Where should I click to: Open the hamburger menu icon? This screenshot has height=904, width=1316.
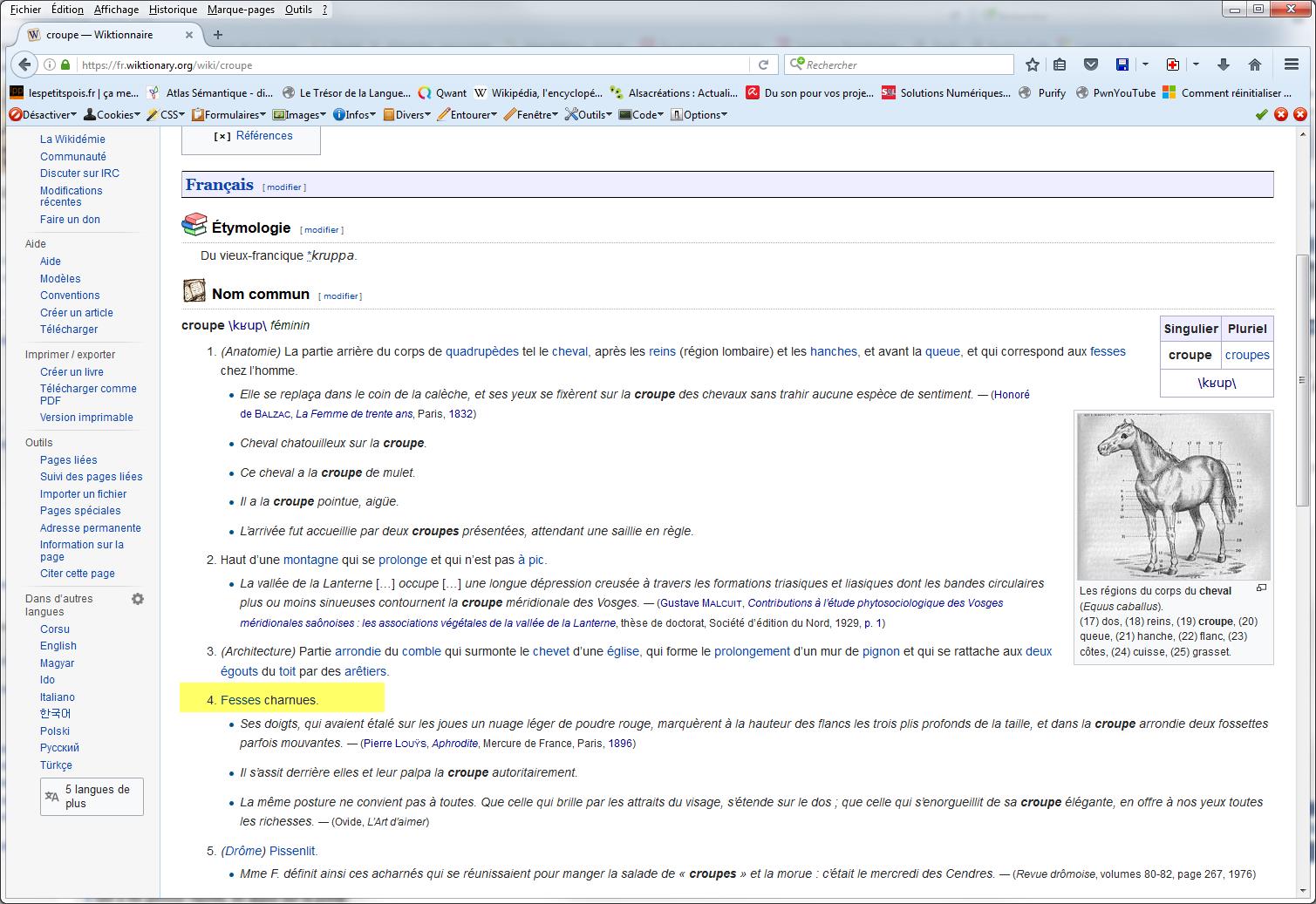click(x=1292, y=65)
